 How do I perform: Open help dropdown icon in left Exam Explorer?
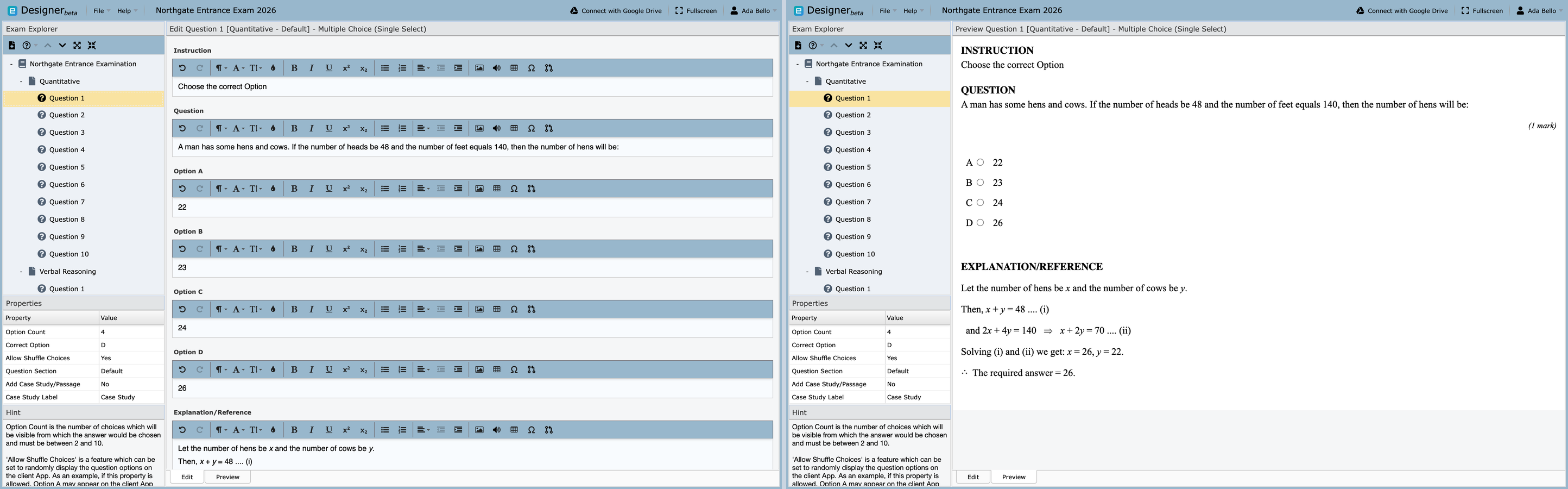tap(29, 45)
